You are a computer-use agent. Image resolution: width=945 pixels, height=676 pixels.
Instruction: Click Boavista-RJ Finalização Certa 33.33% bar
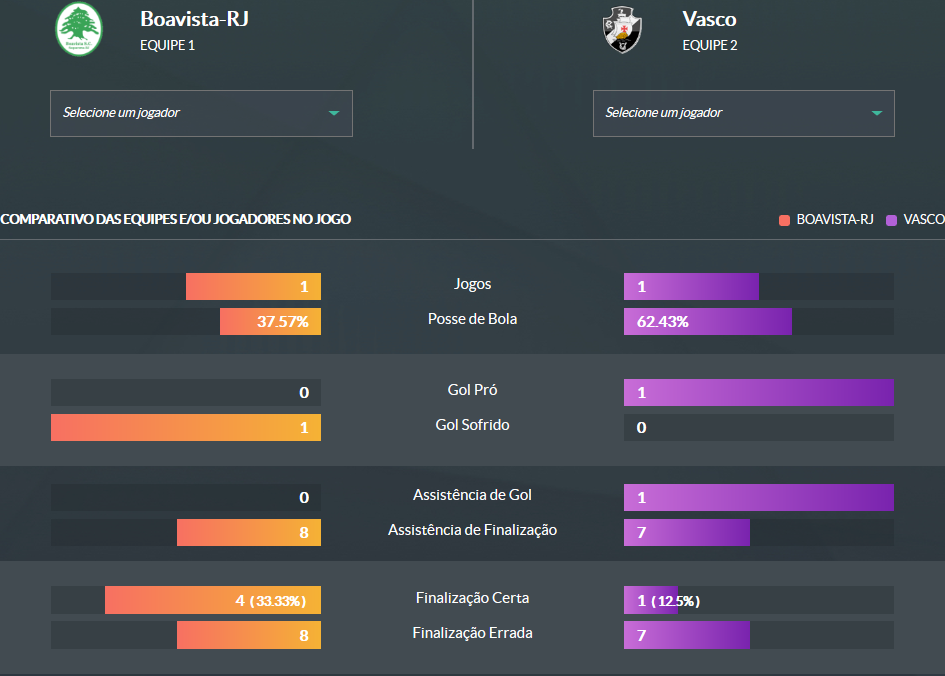213,600
